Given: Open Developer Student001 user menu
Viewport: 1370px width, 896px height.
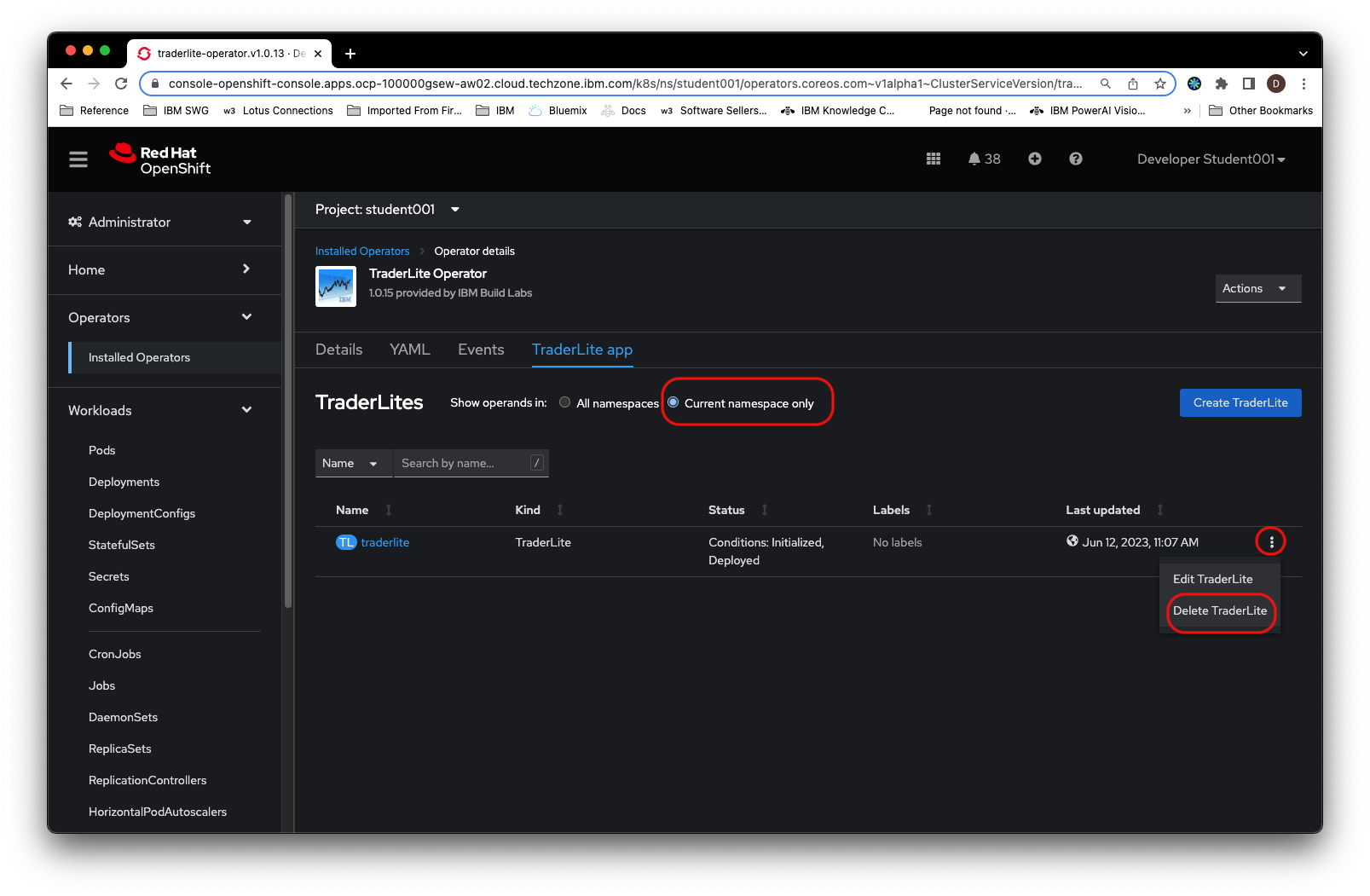Looking at the screenshot, I should point(1211,159).
